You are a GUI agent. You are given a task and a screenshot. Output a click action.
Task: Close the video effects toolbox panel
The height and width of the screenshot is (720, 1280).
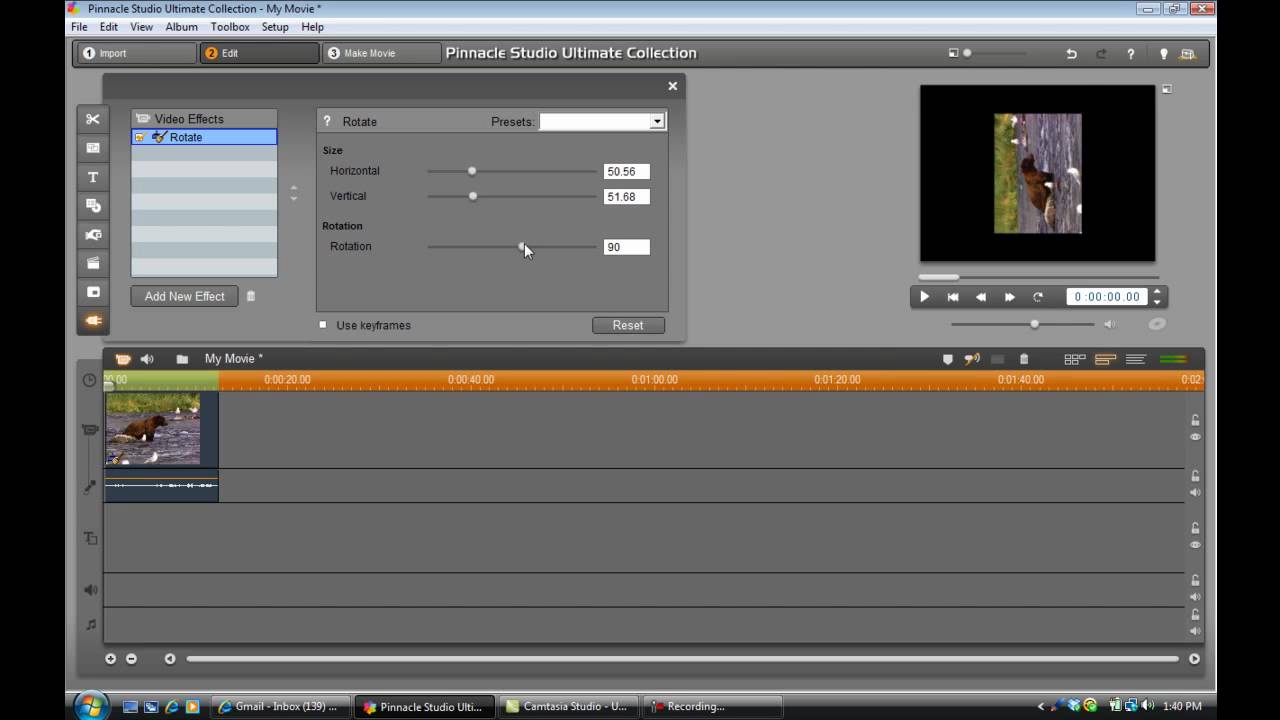673,86
